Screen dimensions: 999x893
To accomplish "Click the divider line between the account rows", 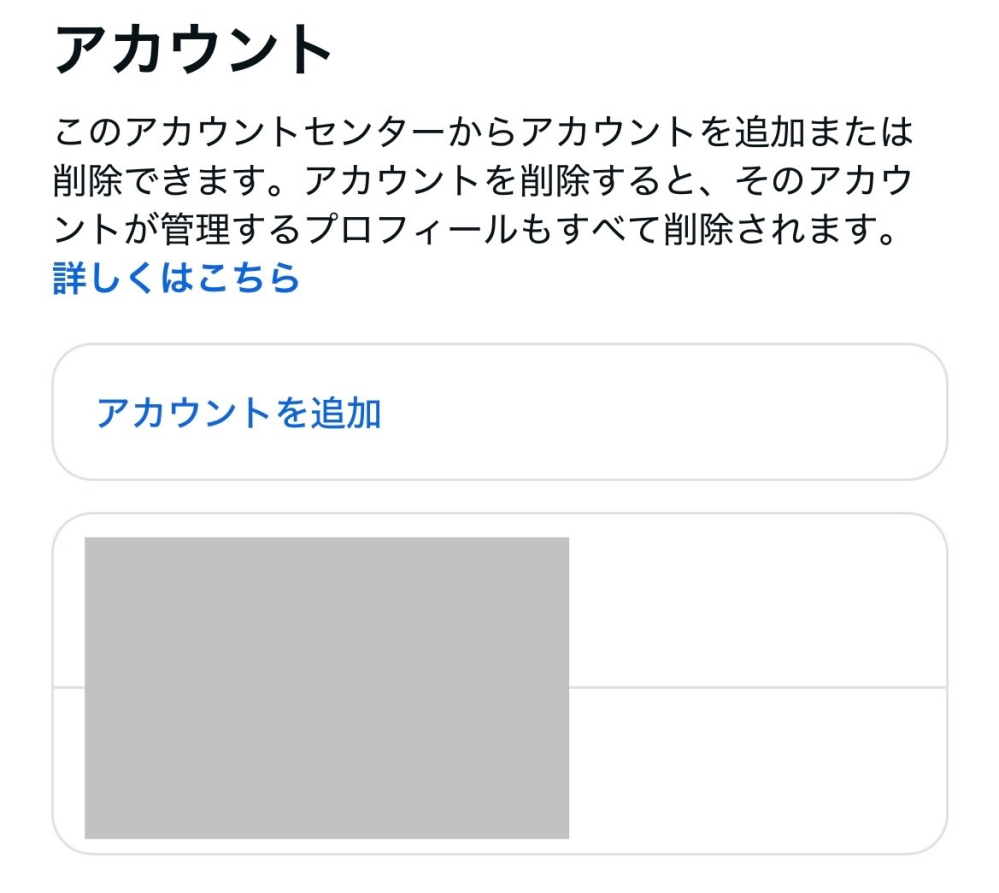I will click(760, 687).
